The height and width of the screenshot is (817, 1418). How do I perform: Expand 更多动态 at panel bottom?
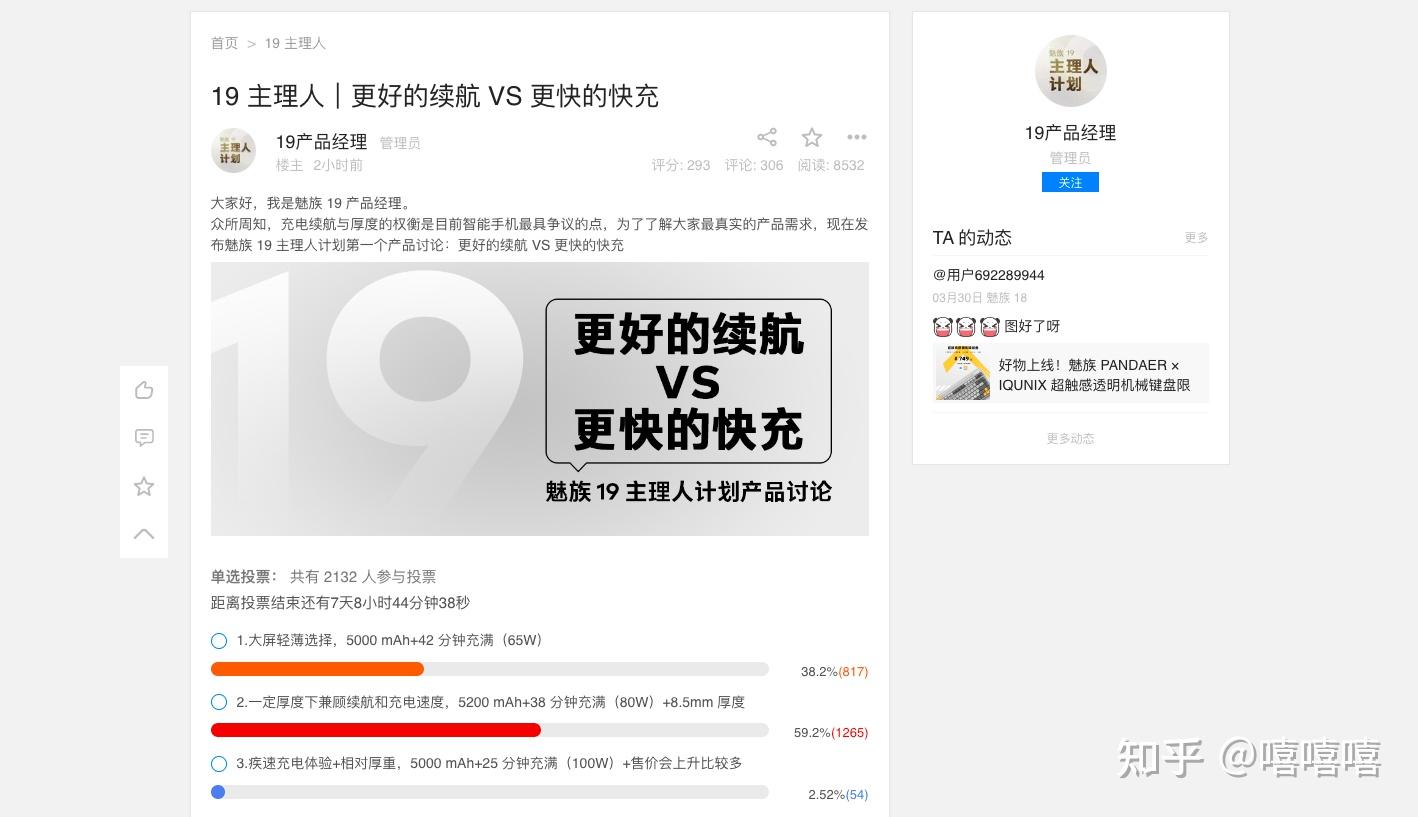click(x=1070, y=438)
